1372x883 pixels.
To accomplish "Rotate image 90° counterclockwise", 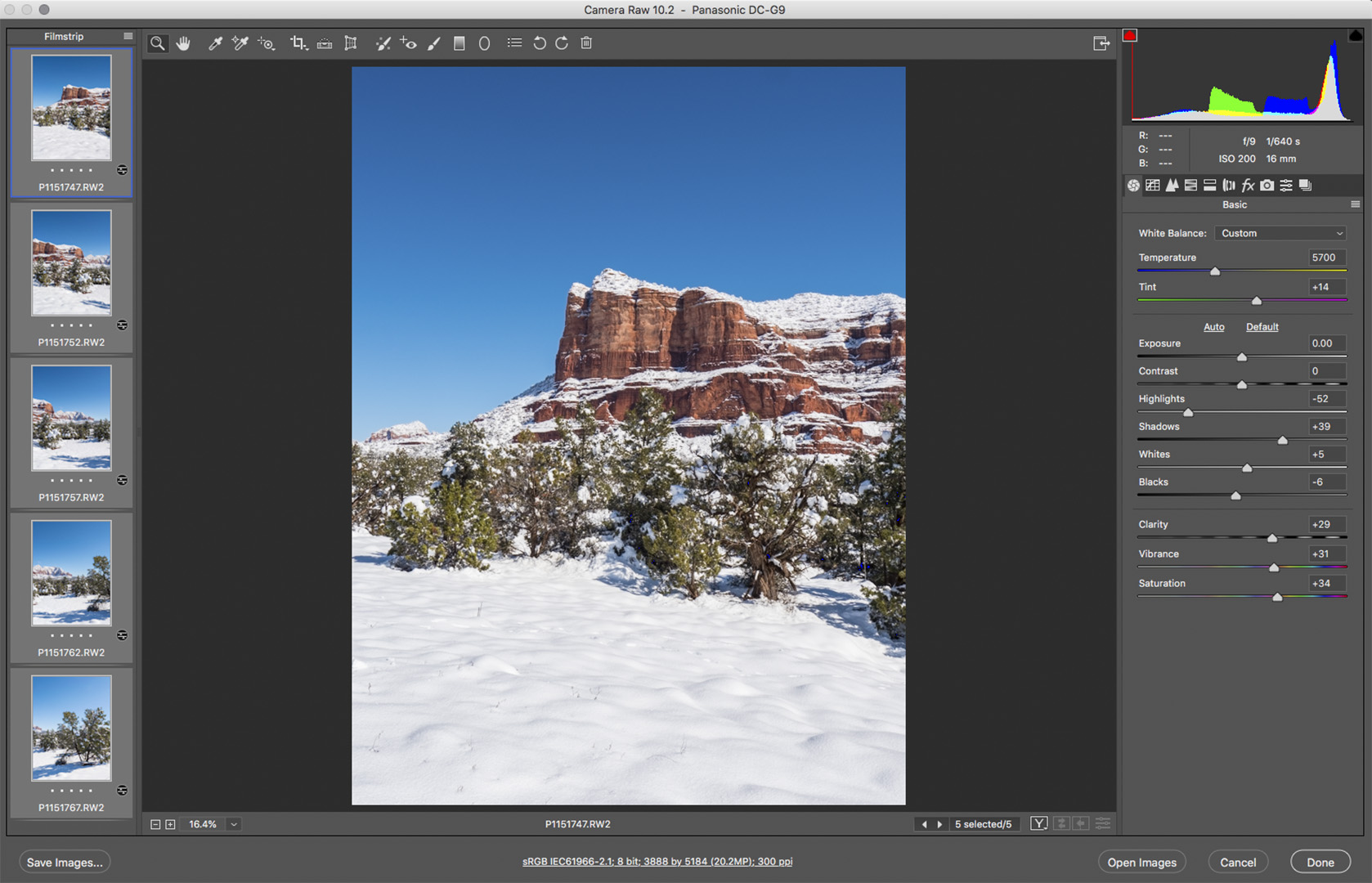I will coord(539,43).
